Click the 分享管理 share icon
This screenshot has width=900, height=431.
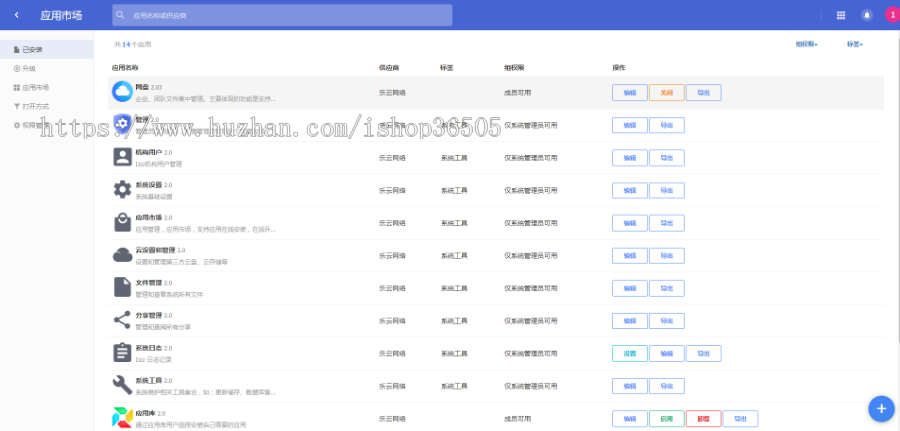point(122,320)
